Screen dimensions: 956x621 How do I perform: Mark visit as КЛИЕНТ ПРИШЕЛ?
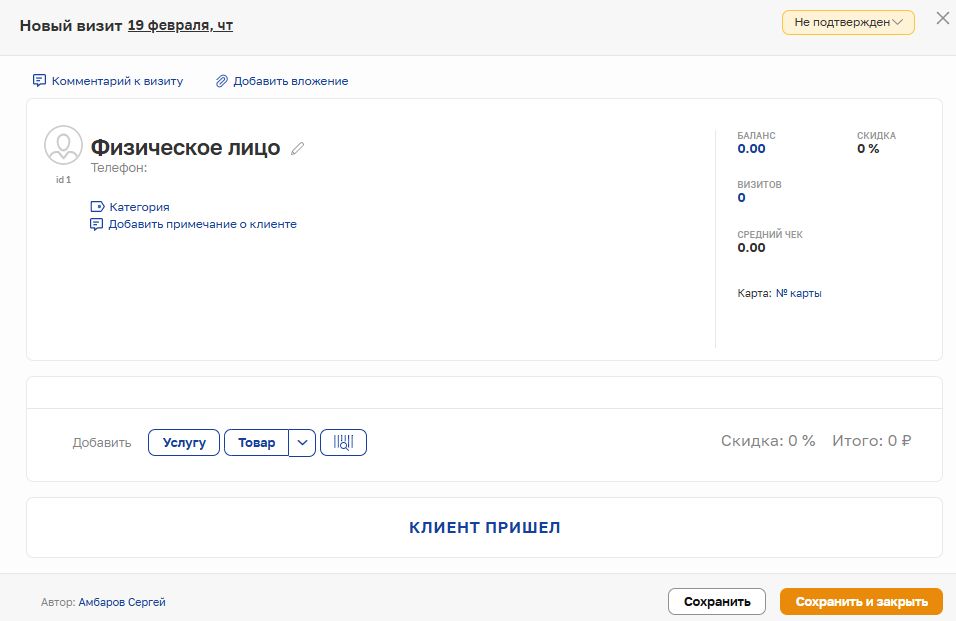coord(484,527)
